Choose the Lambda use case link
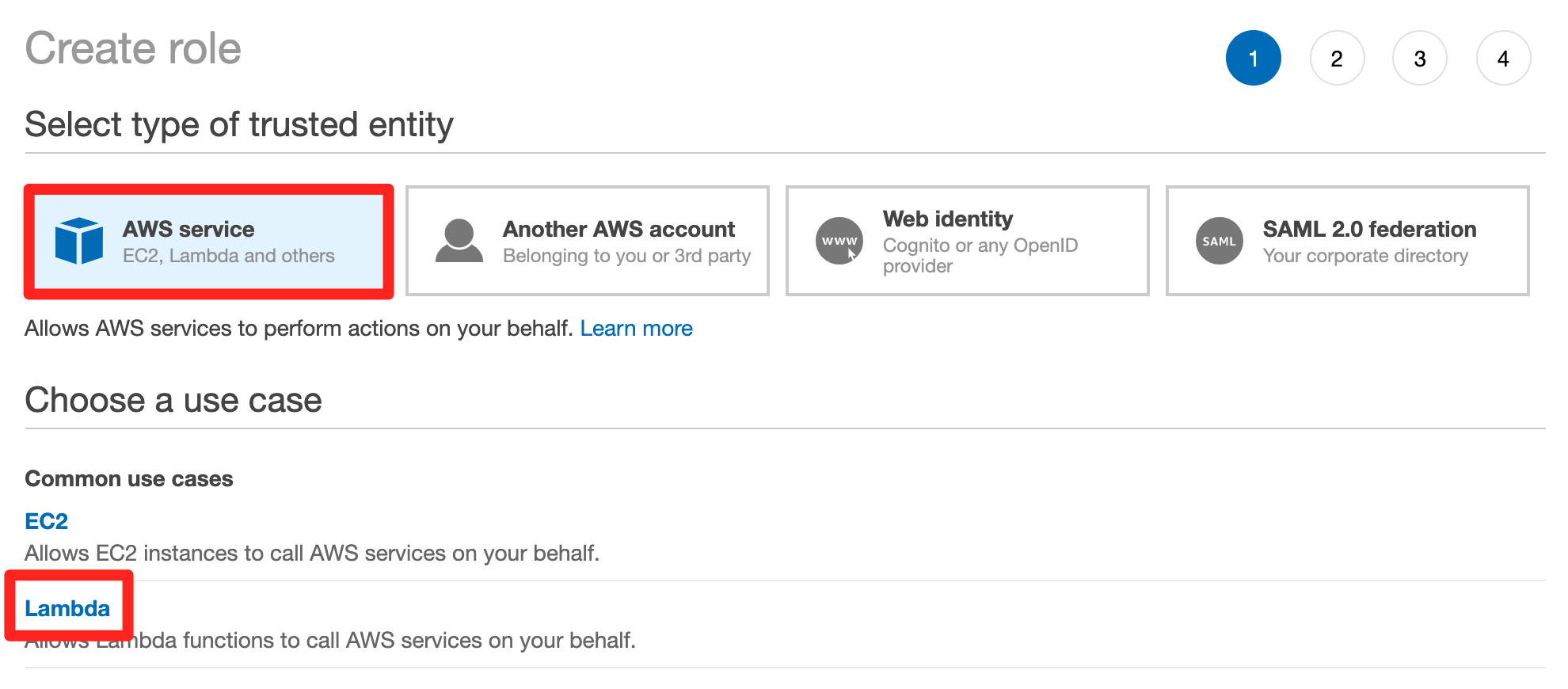 (x=67, y=608)
